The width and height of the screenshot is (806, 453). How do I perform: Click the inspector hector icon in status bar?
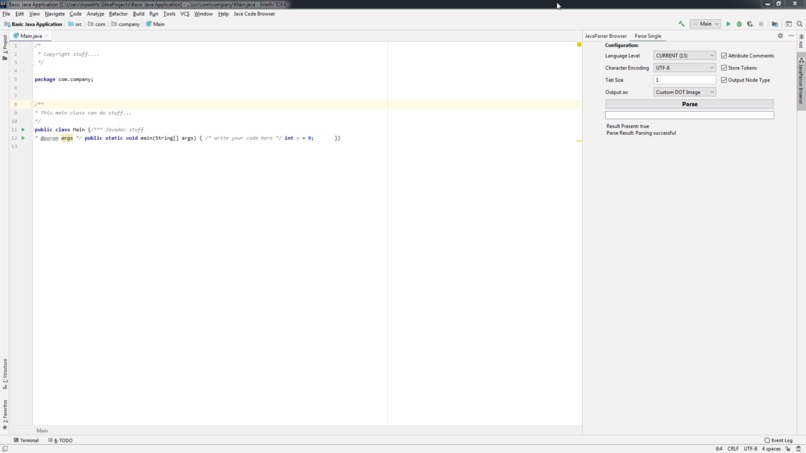[798, 449]
